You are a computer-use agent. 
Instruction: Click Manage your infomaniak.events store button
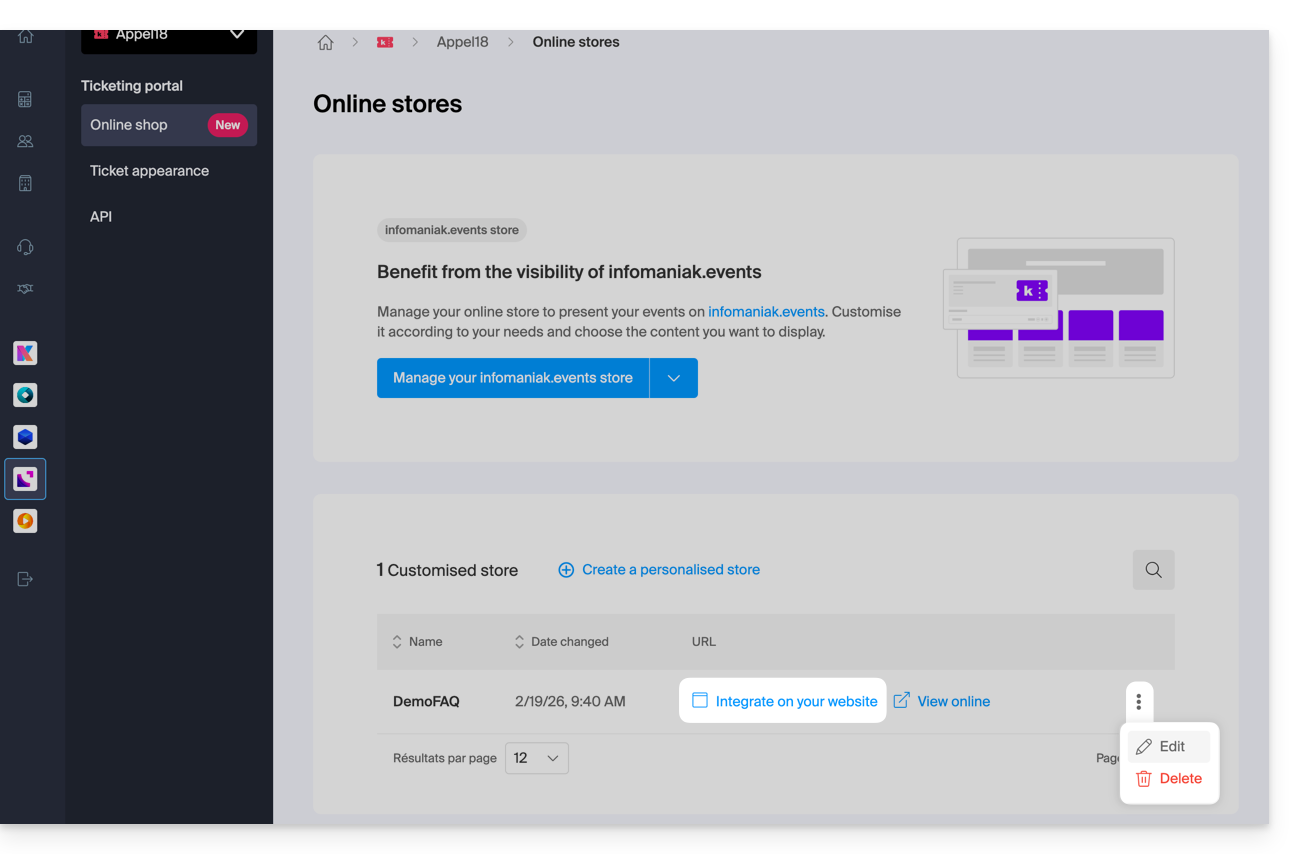click(x=512, y=378)
